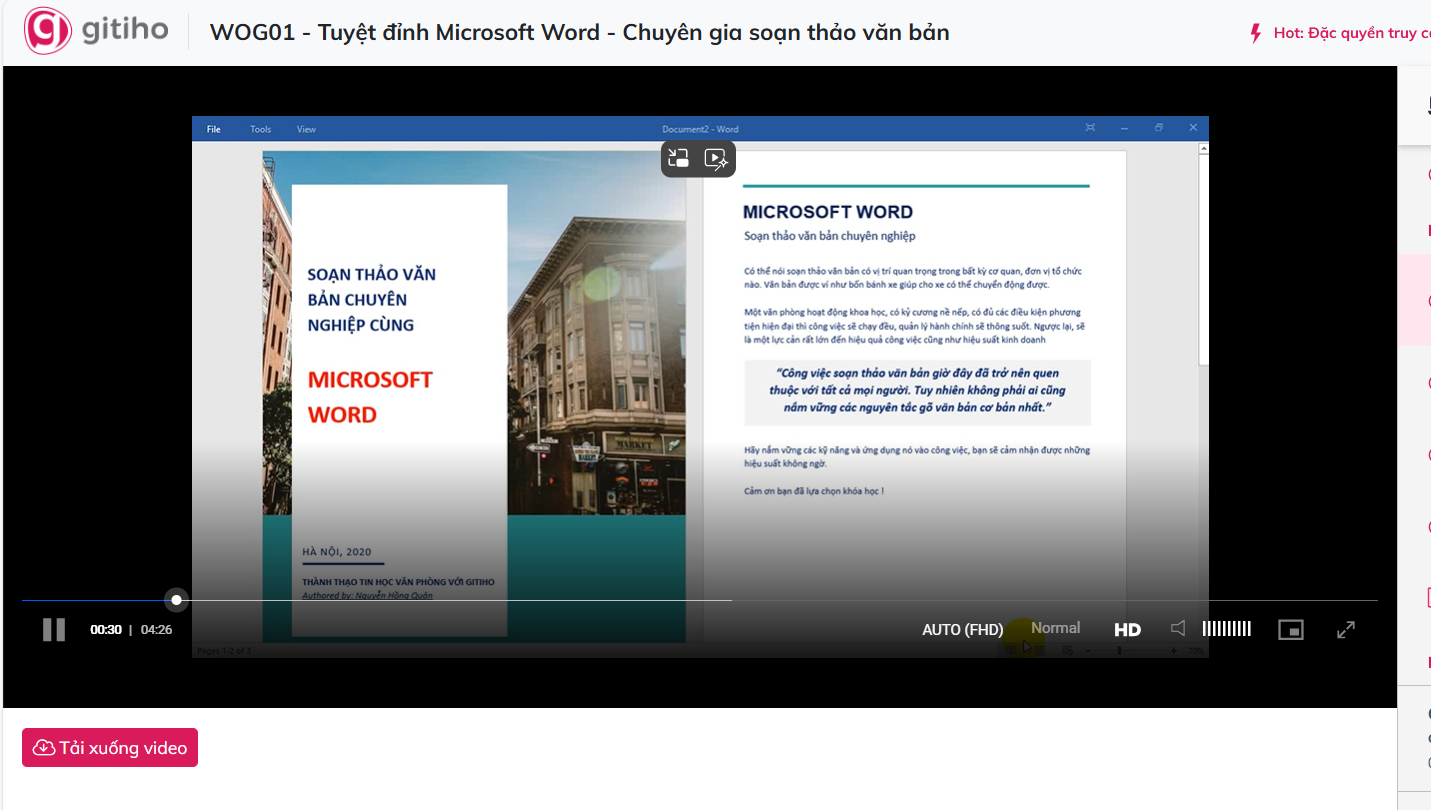This screenshot has height=810, width=1431.
Task: Click the Tải xuống video button
Action: pyautogui.click(x=110, y=748)
